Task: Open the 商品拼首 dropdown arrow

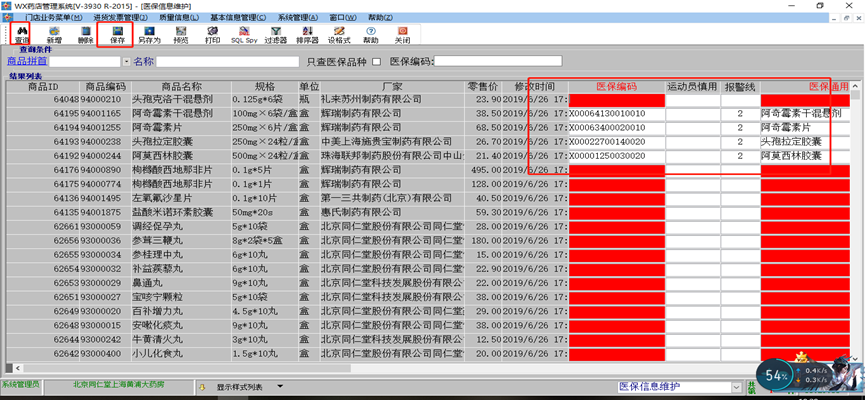Action: [127, 62]
